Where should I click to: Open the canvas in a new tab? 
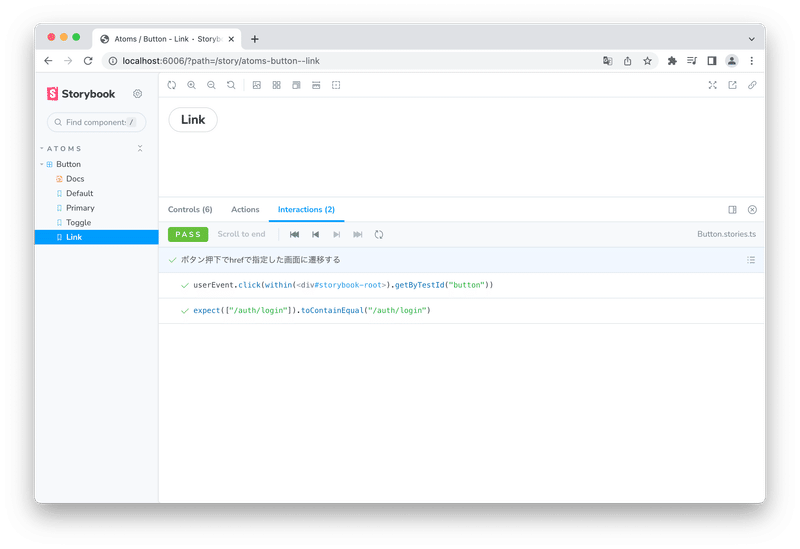click(732, 85)
